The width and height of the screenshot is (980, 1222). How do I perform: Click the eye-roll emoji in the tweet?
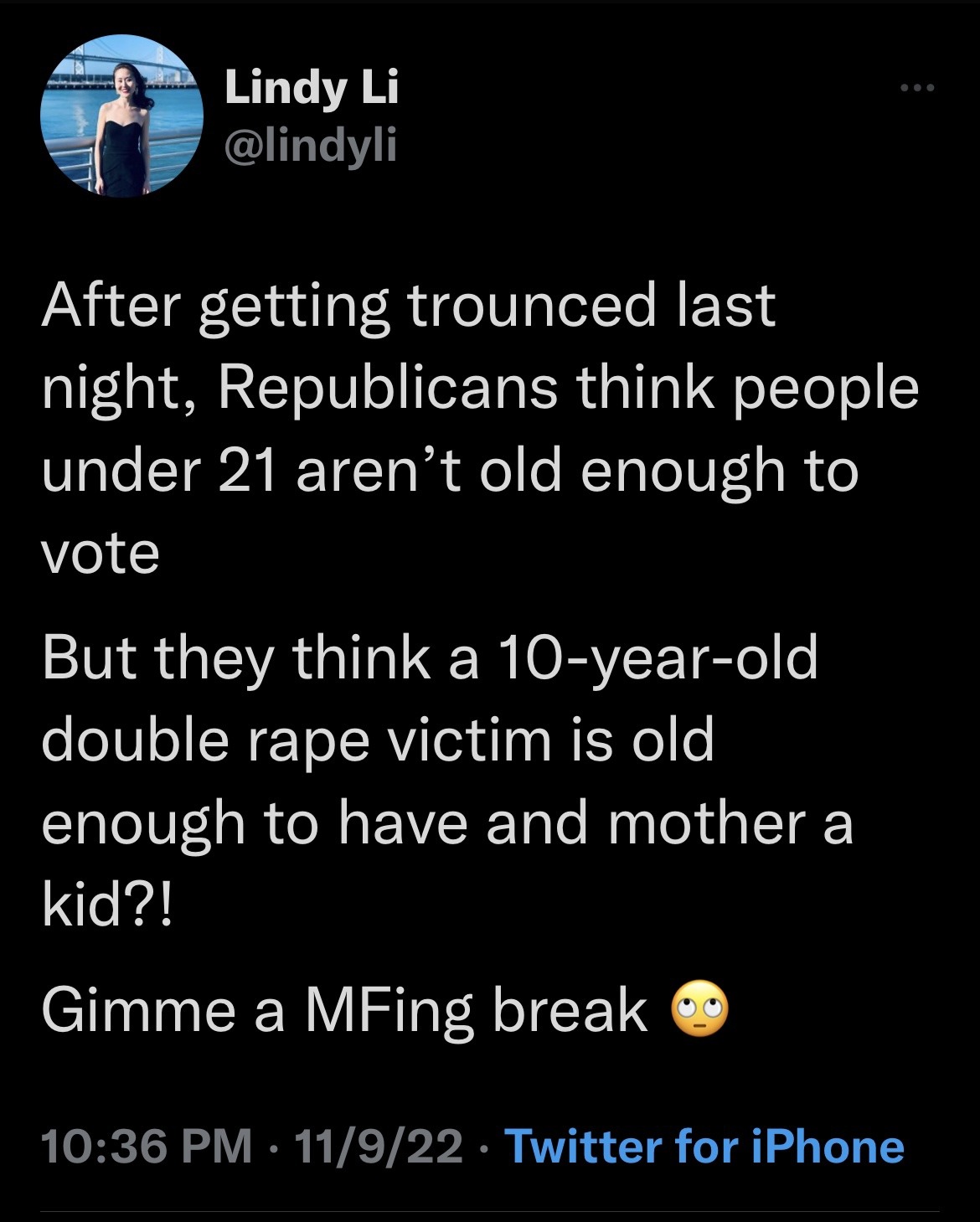point(699,1010)
